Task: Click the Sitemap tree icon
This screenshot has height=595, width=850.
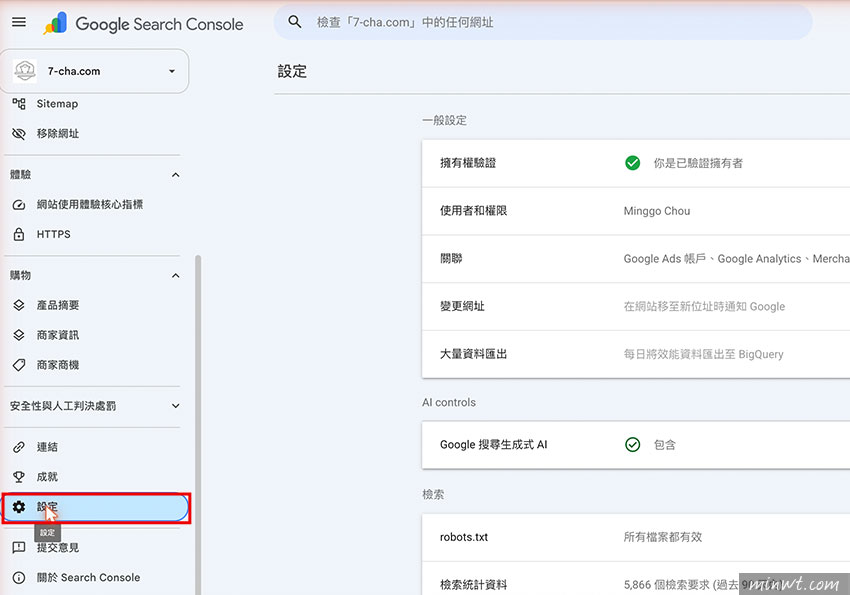Action: [19, 104]
